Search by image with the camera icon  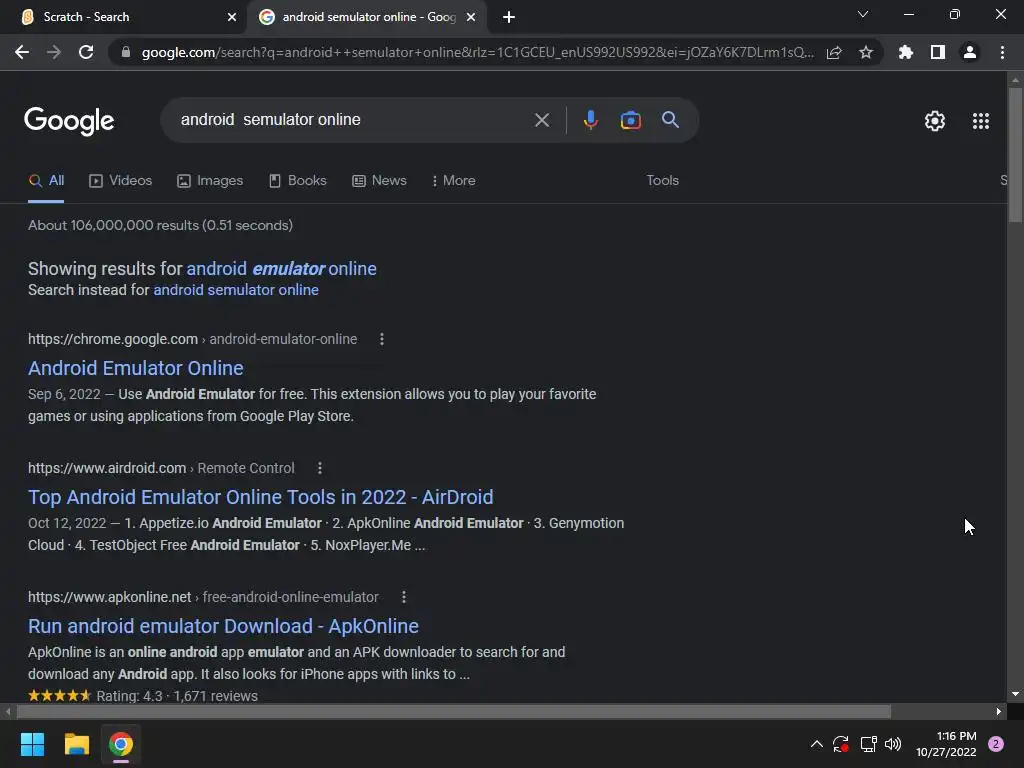630,120
